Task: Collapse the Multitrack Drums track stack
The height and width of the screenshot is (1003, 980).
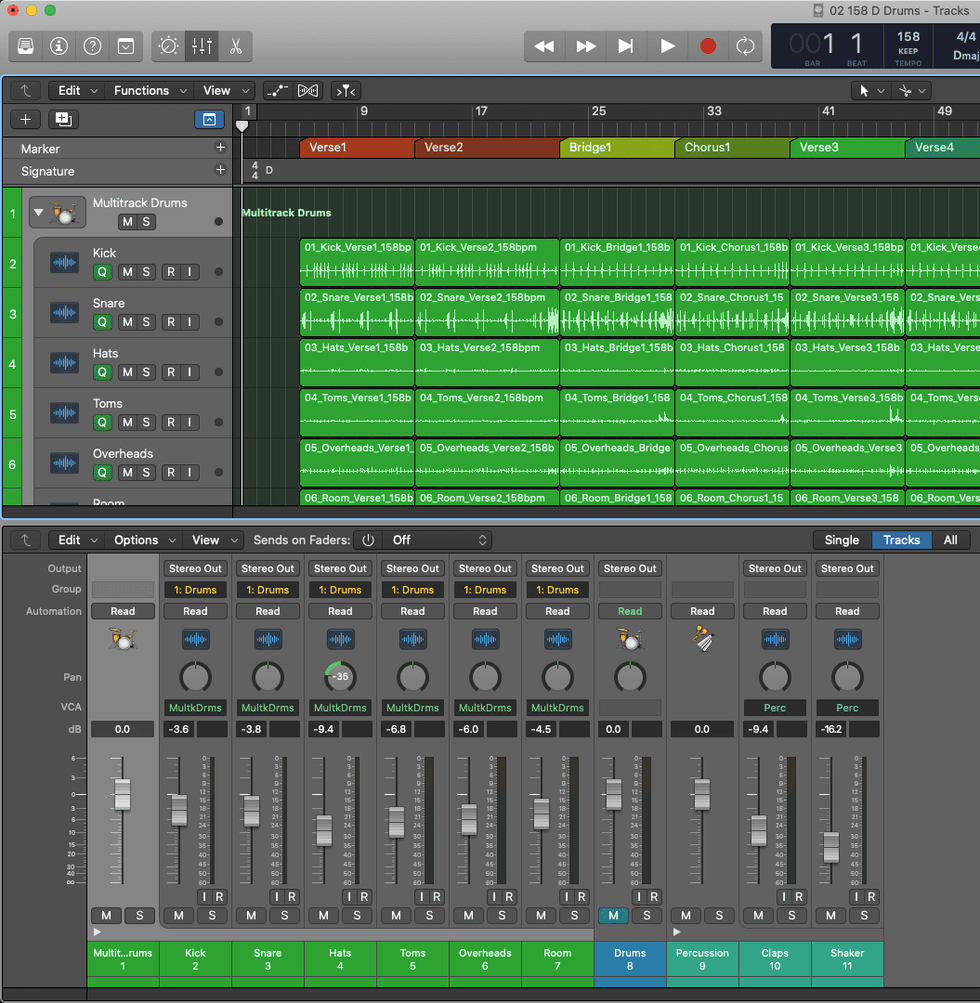Action: click(x=38, y=211)
